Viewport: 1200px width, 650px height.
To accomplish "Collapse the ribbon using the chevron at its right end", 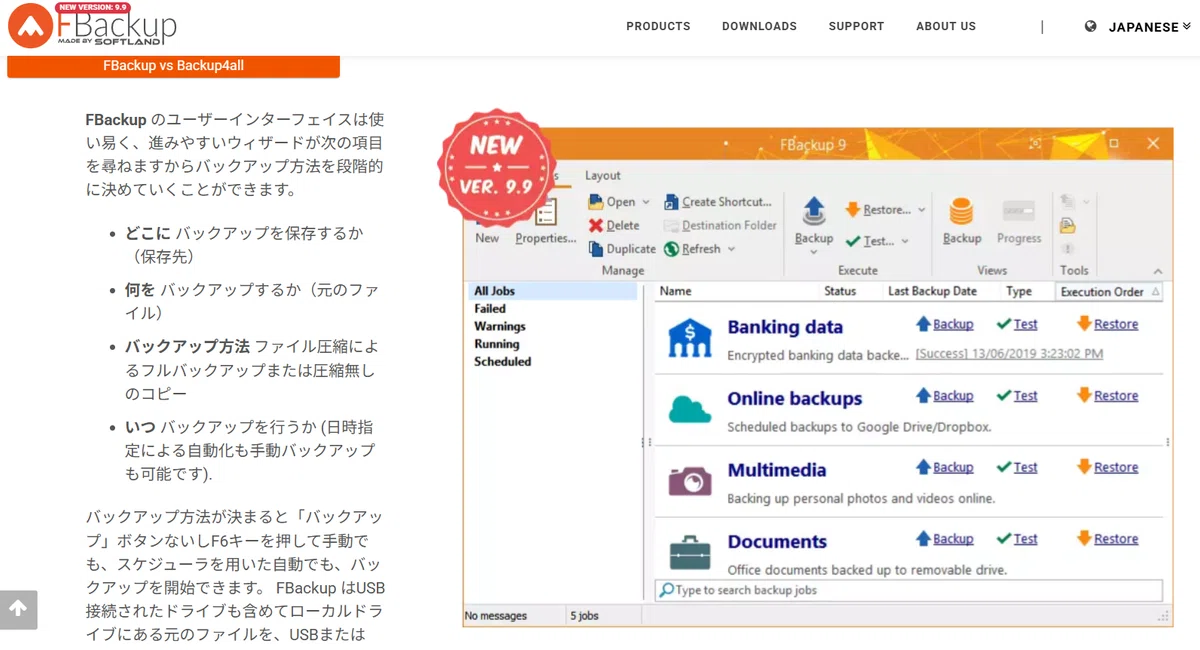I will [1158, 271].
